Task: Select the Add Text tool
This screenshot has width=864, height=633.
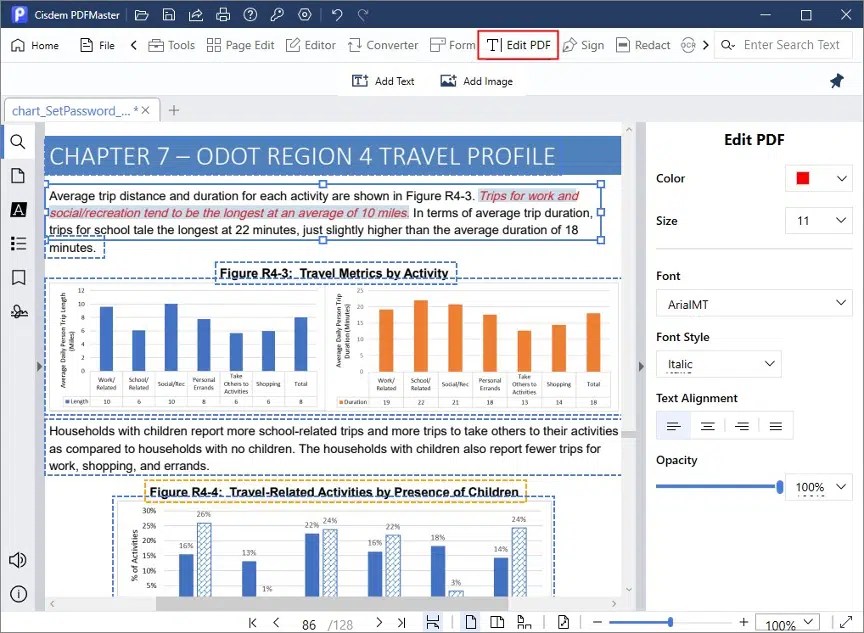Action: [383, 80]
